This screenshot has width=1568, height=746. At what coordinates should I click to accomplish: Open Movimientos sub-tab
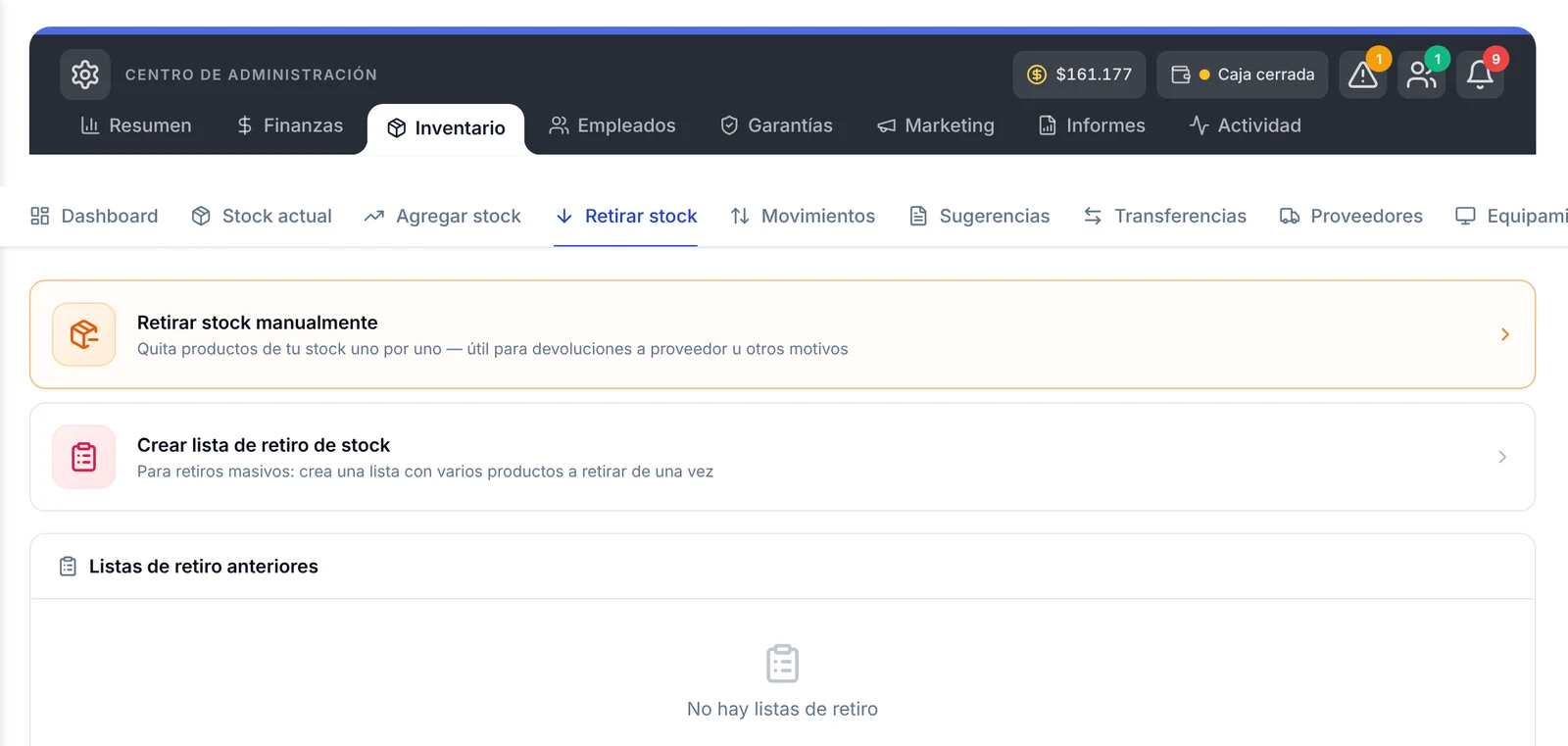click(803, 216)
